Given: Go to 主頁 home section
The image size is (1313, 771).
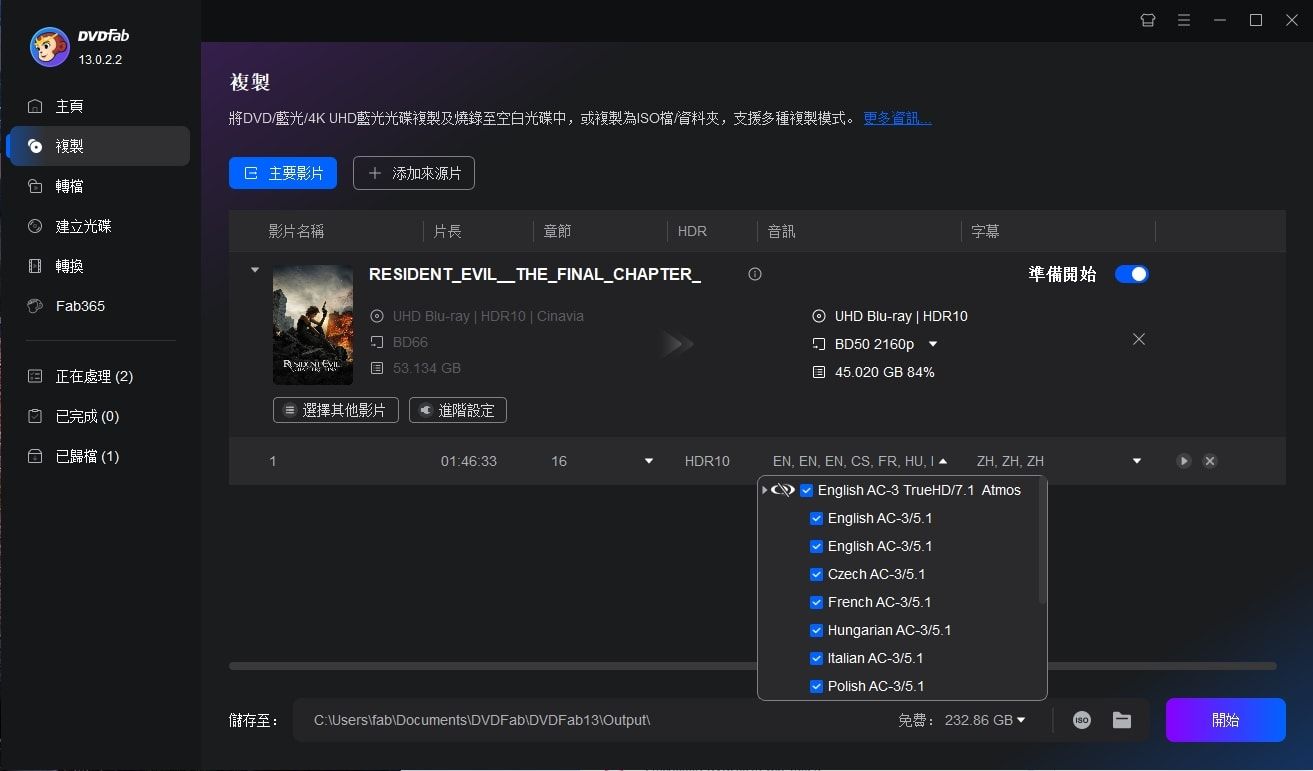Looking at the screenshot, I should pyautogui.click(x=97, y=106).
